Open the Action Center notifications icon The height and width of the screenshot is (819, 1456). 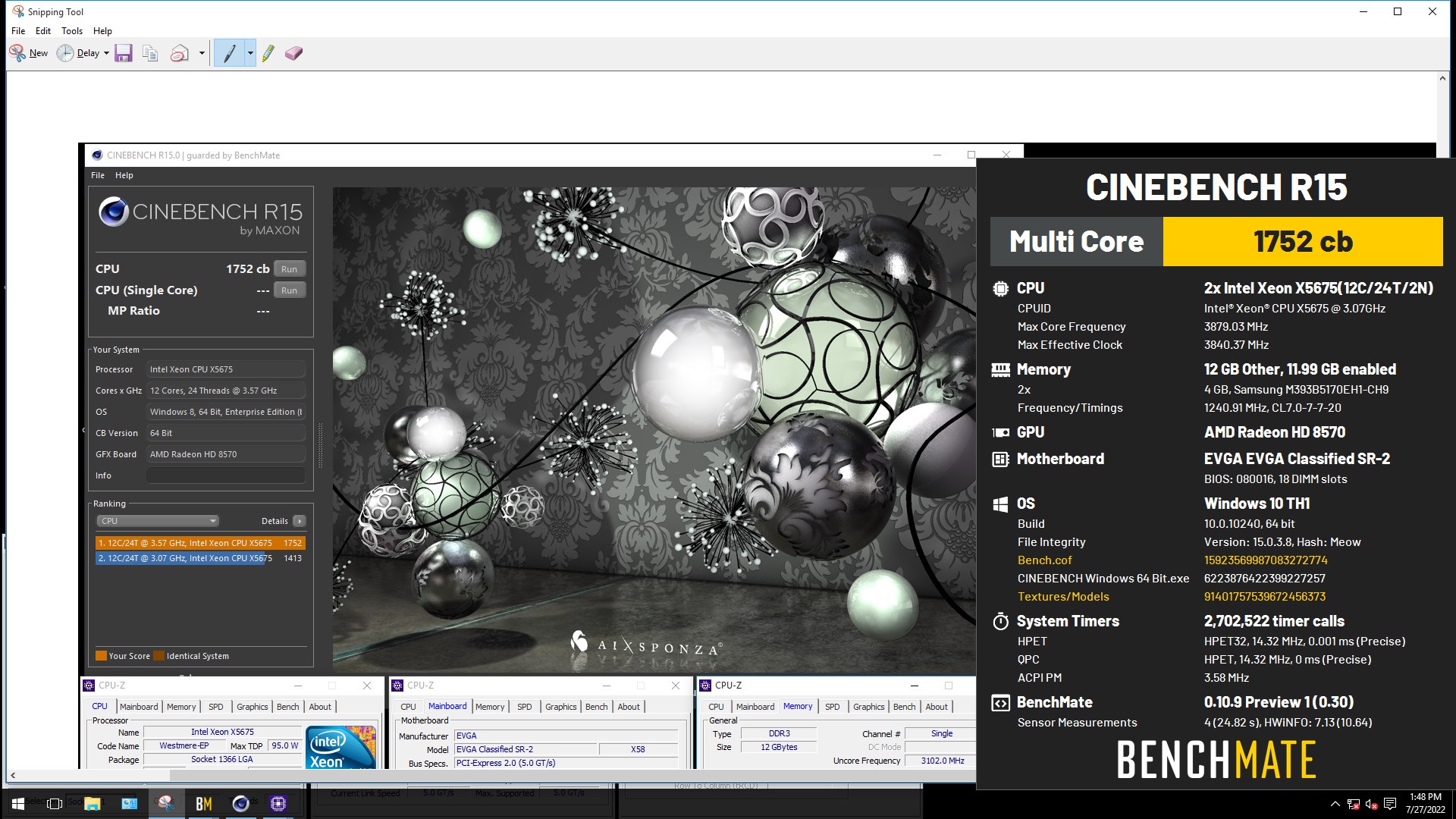[x=1390, y=804]
